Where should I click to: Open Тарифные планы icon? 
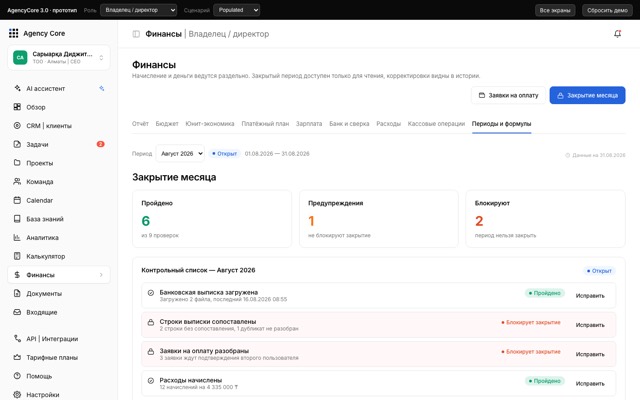[x=17, y=358]
